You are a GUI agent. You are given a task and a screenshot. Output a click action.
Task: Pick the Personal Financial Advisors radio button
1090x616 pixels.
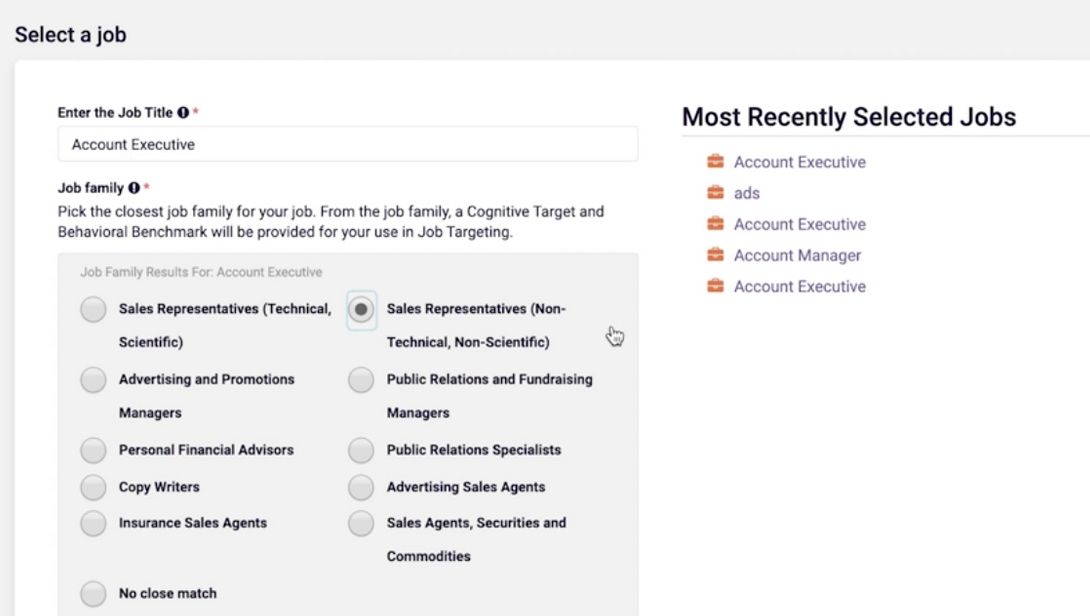[94, 450]
